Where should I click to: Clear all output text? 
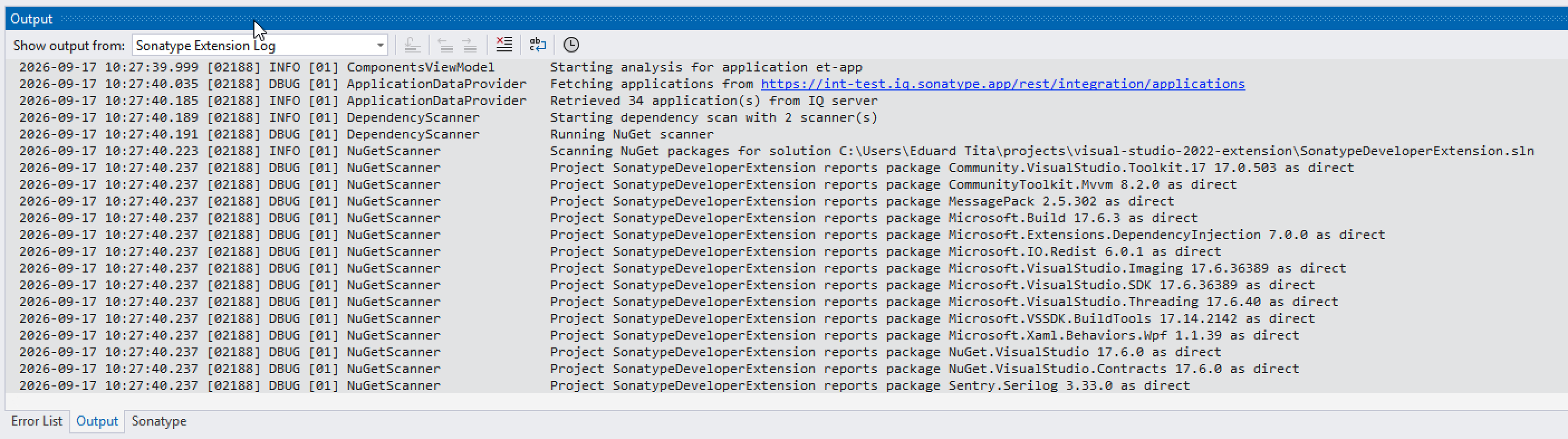coord(504,45)
